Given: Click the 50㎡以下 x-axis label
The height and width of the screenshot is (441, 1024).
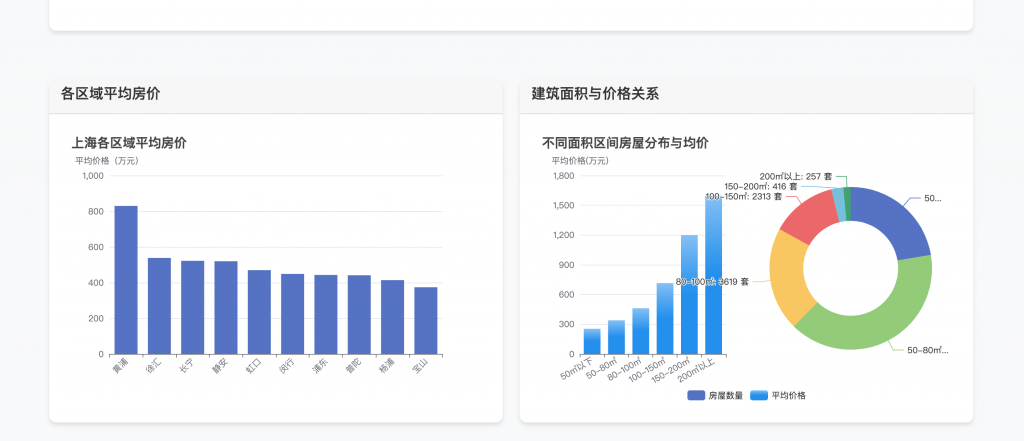Looking at the screenshot, I should tap(578, 369).
